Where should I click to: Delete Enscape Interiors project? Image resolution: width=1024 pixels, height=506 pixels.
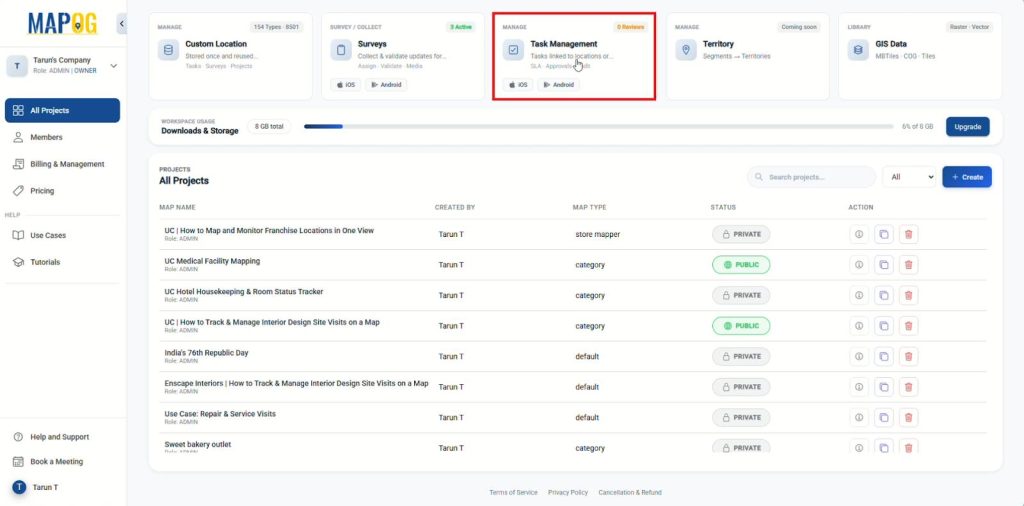point(908,387)
